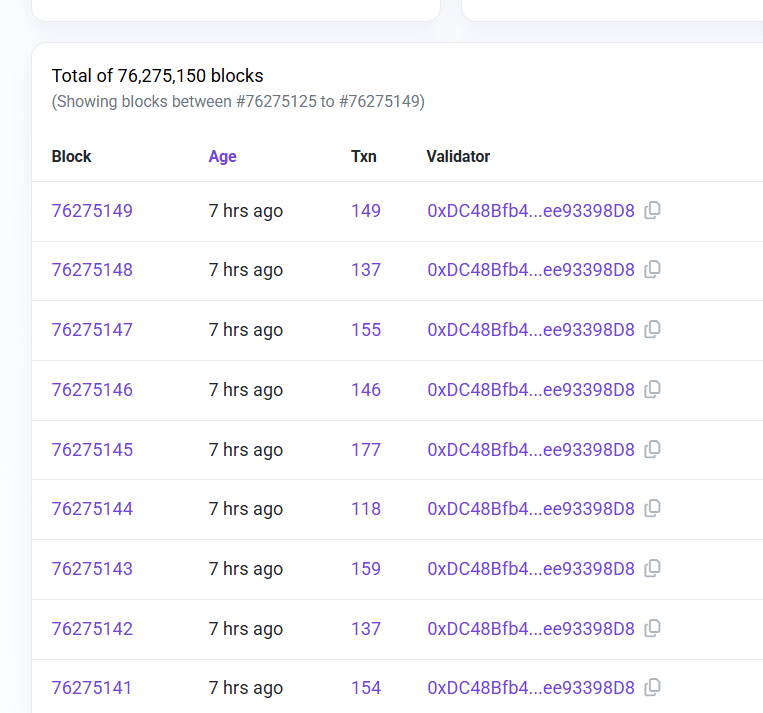Open block 76275149 details
This screenshot has width=763, height=713.
pos(92,211)
